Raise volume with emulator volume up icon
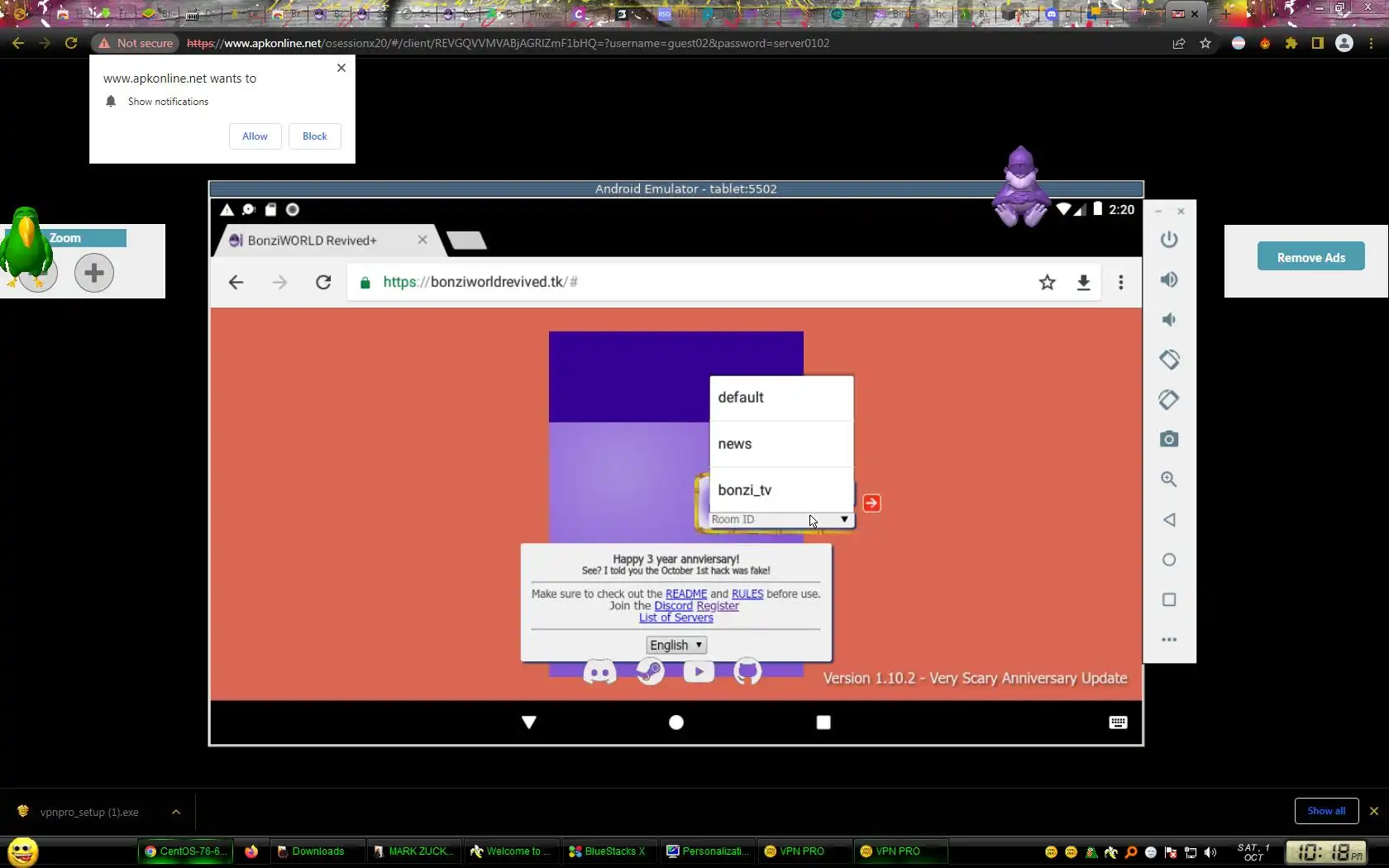This screenshot has width=1389, height=868. pyautogui.click(x=1168, y=279)
